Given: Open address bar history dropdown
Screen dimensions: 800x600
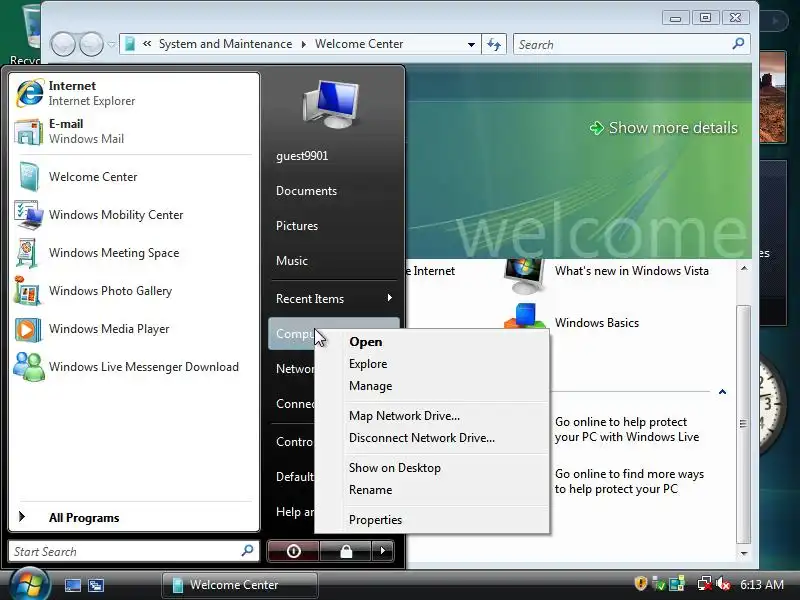Looking at the screenshot, I should (x=471, y=44).
